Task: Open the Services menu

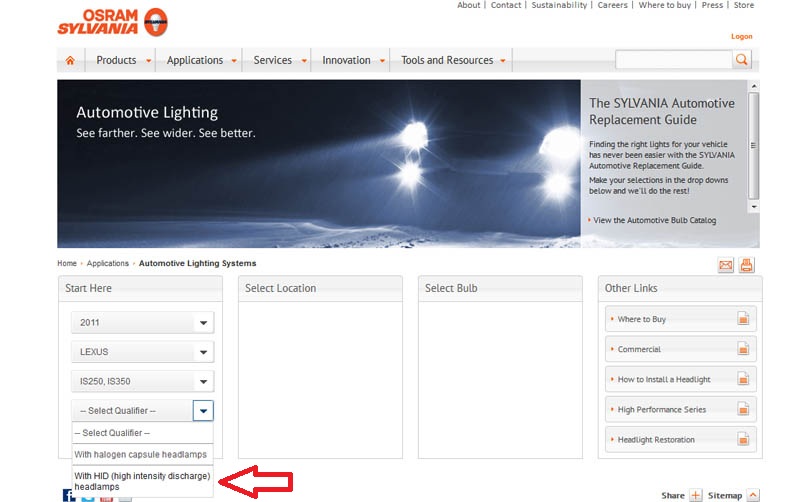Action: point(277,60)
